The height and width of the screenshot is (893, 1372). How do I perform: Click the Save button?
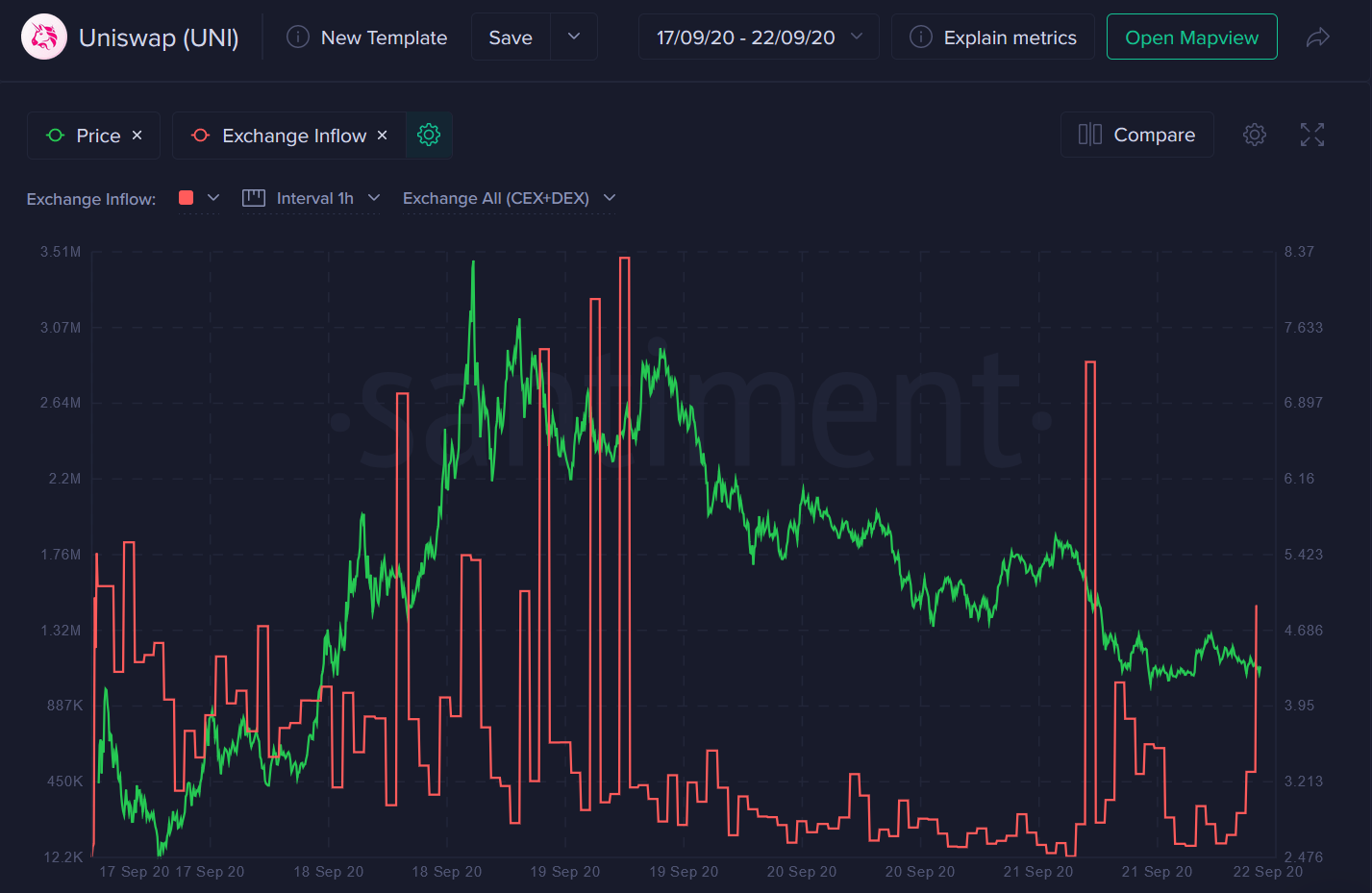(x=511, y=37)
